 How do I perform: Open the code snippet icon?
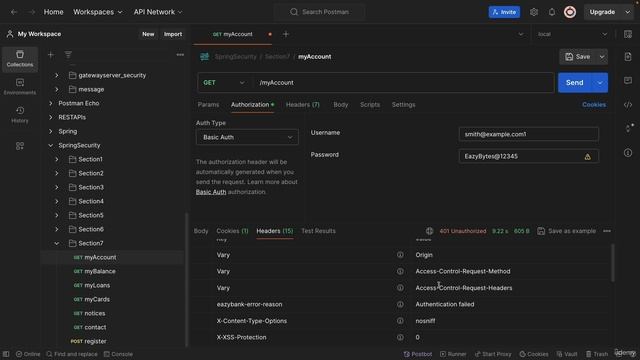(x=628, y=105)
